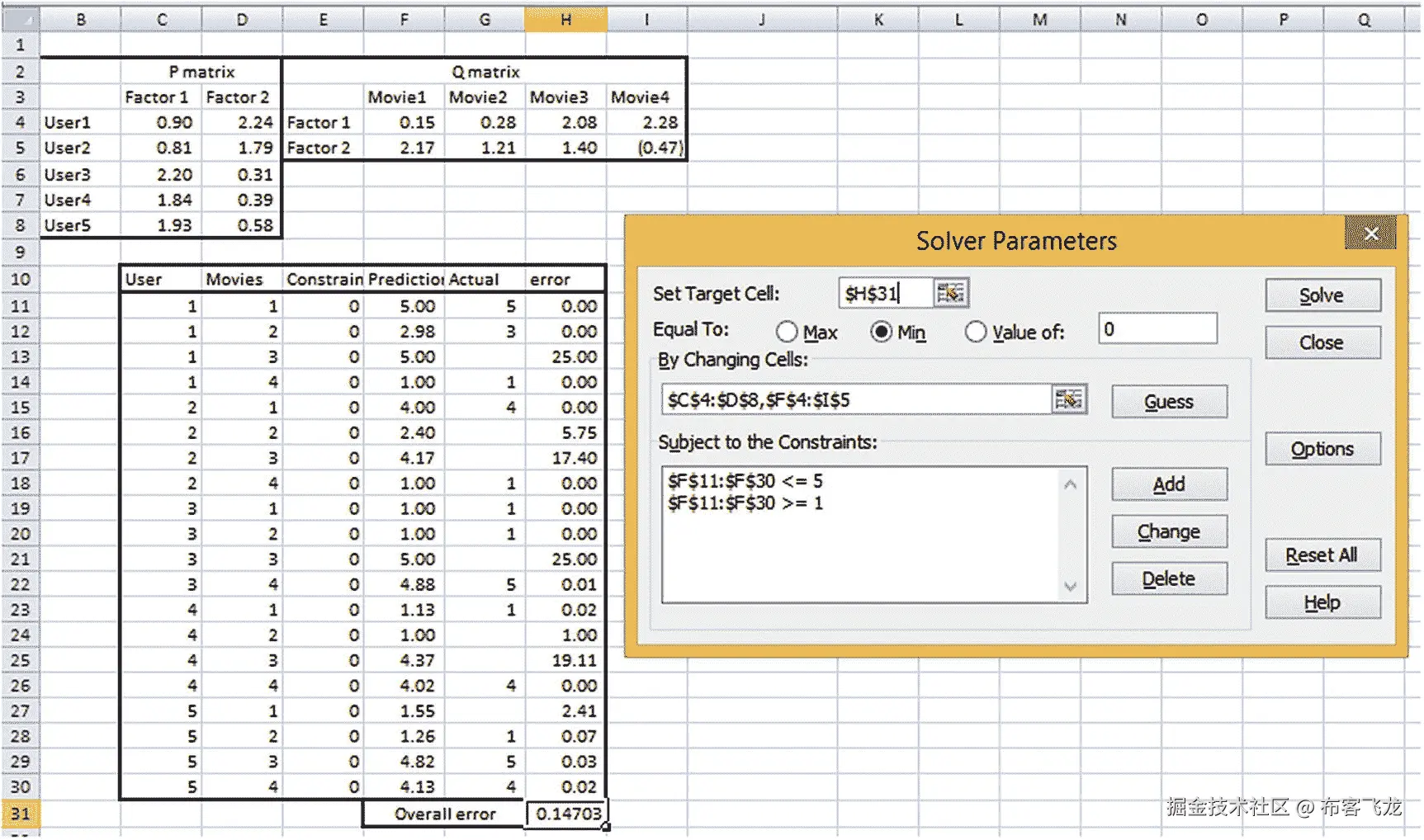1424x840 pixels.
Task: Select column H header
Action: coord(566,20)
